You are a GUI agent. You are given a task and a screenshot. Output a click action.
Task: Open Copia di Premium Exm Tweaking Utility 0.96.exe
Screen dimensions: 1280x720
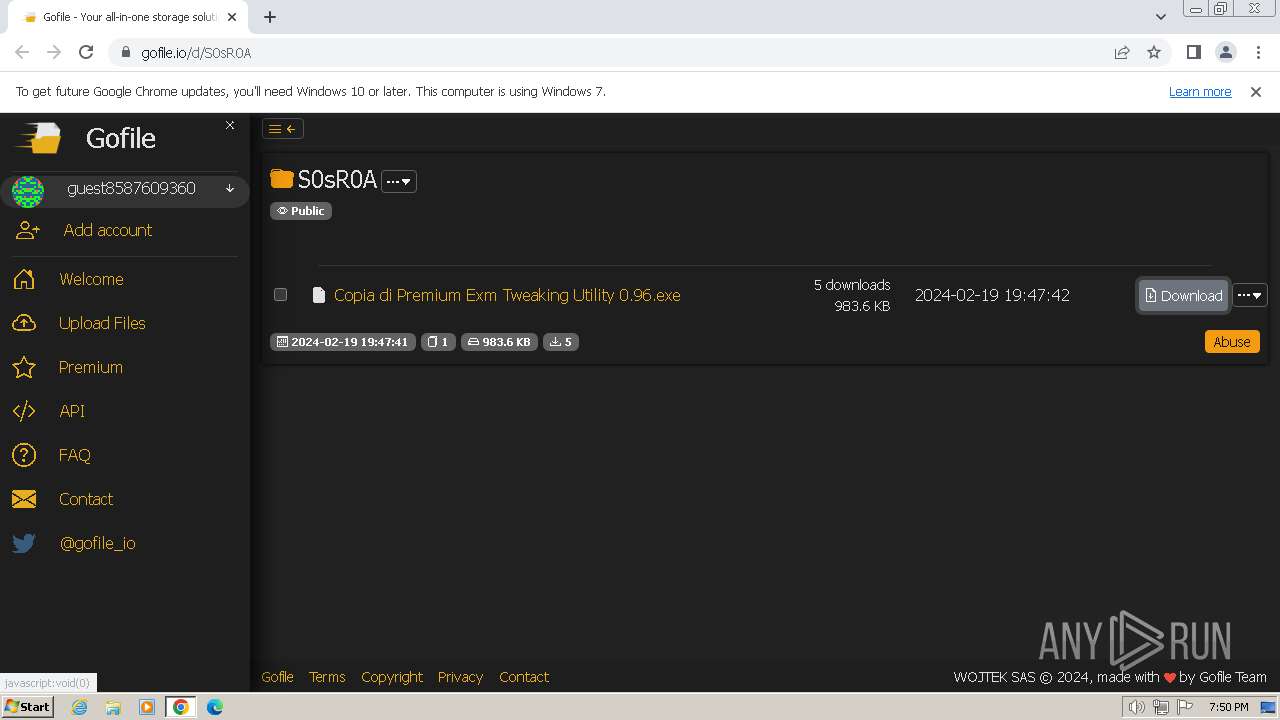(x=507, y=295)
